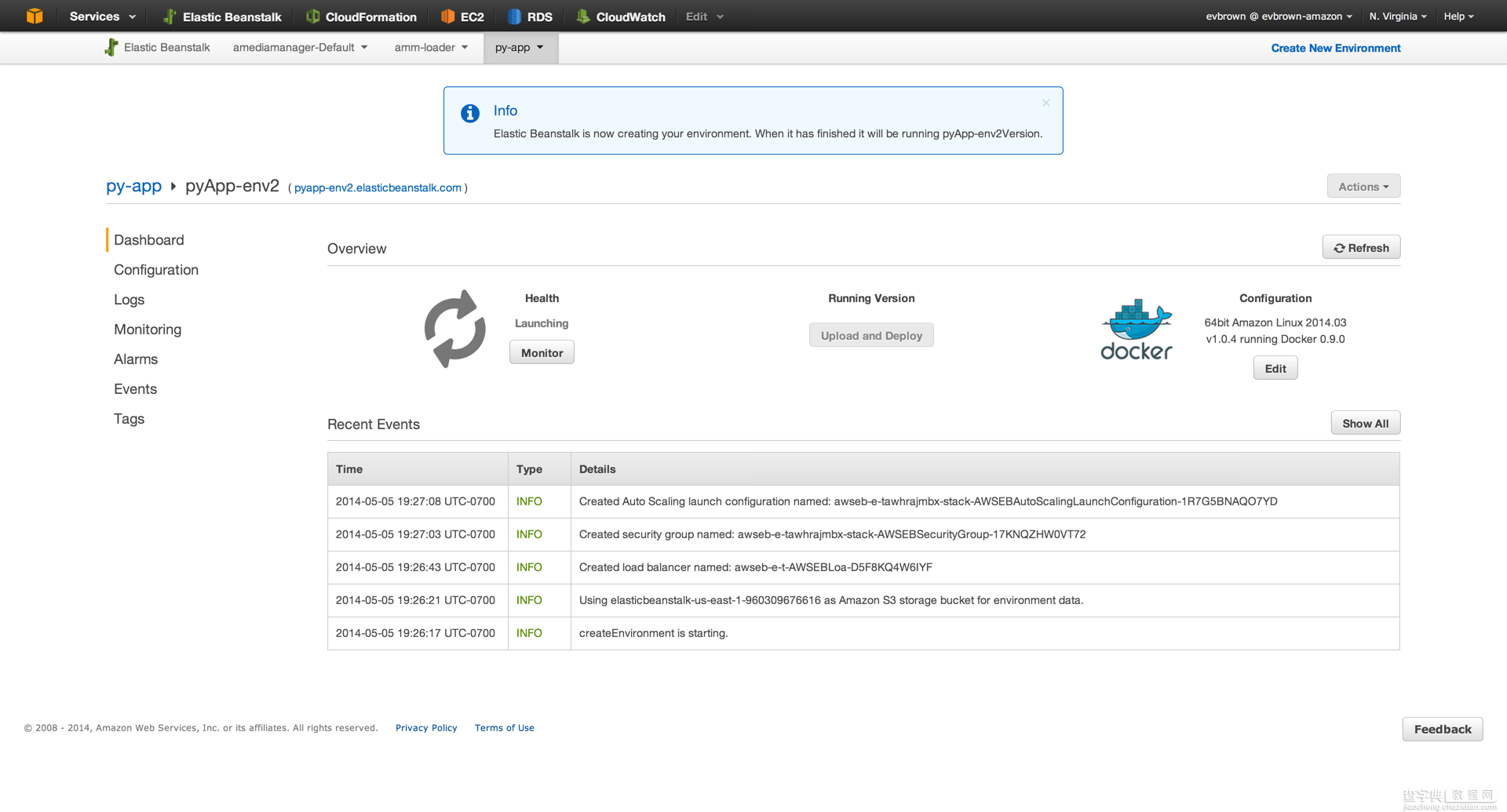Open Monitoring in the side navigation
Screen dimensions: 1507x812
click(148, 330)
